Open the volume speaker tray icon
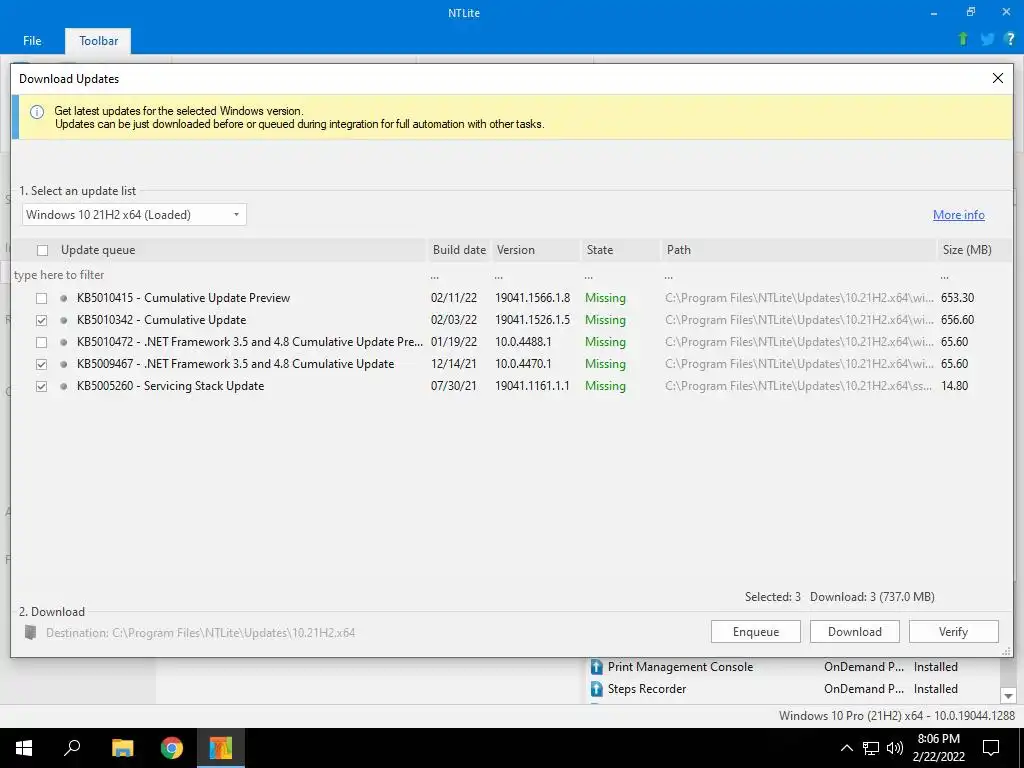Viewport: 1024px width, 768px height. click(895, 748)
